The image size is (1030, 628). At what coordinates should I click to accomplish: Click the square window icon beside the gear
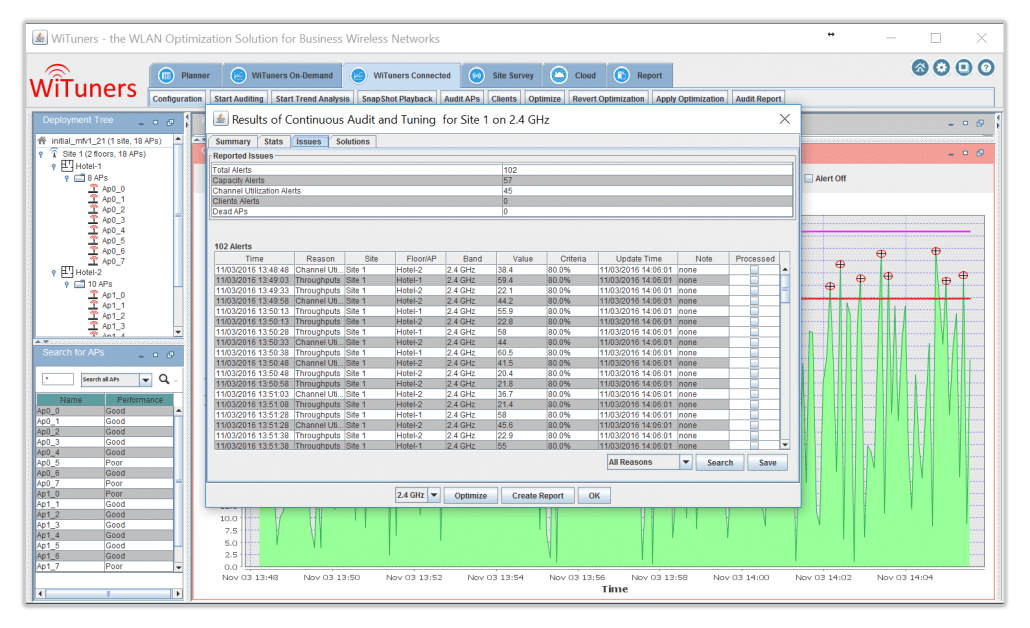click(964, 67)
